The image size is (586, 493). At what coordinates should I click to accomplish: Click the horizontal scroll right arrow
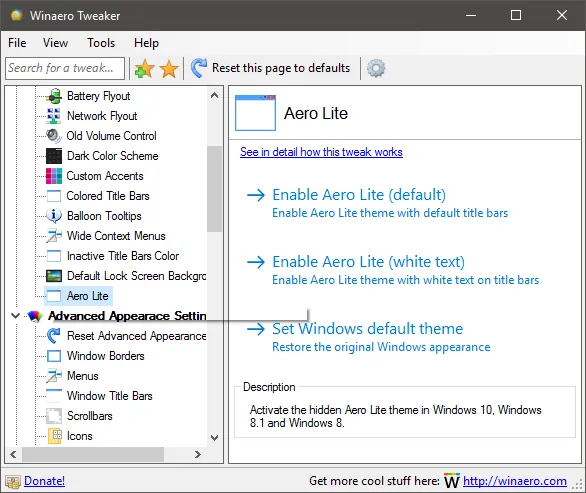[x=198, y=455]
